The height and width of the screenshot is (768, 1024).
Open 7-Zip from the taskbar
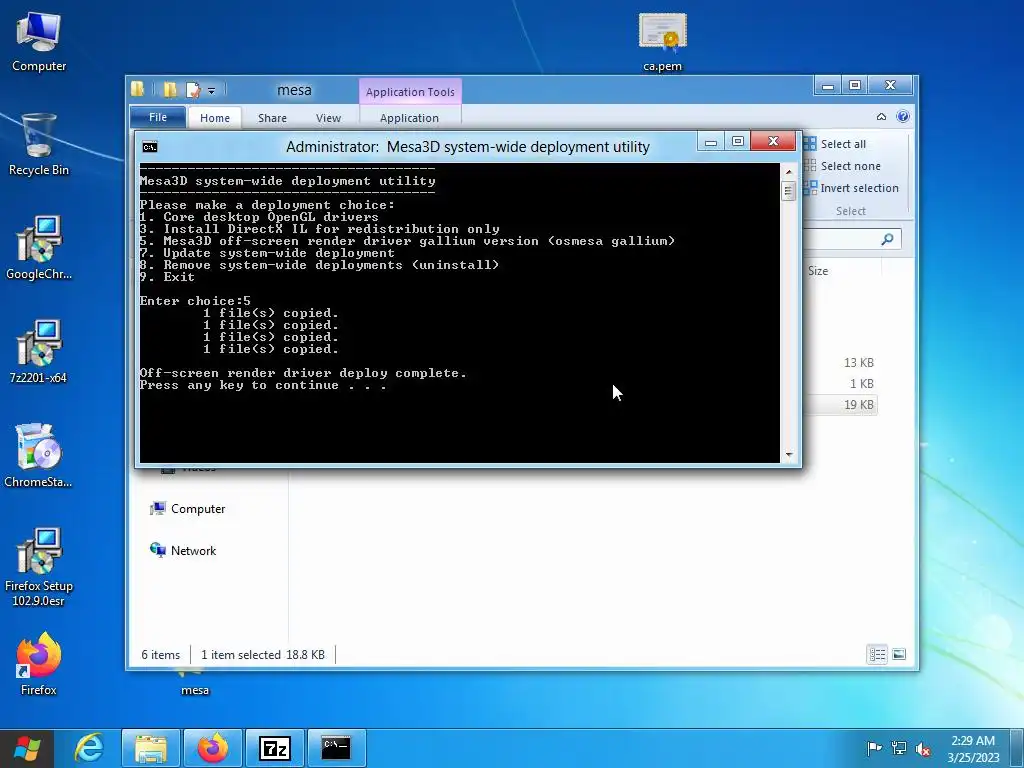(275, 748)
